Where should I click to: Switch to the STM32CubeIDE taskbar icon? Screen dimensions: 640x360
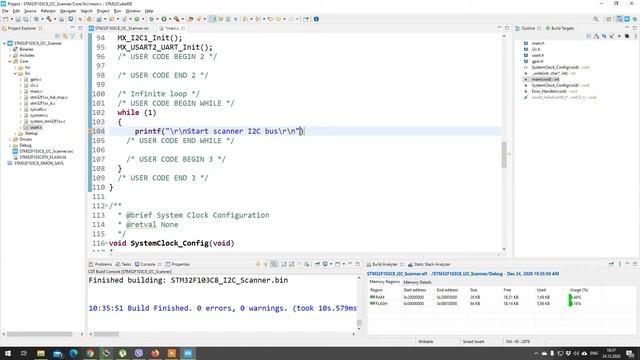(188, 353)
